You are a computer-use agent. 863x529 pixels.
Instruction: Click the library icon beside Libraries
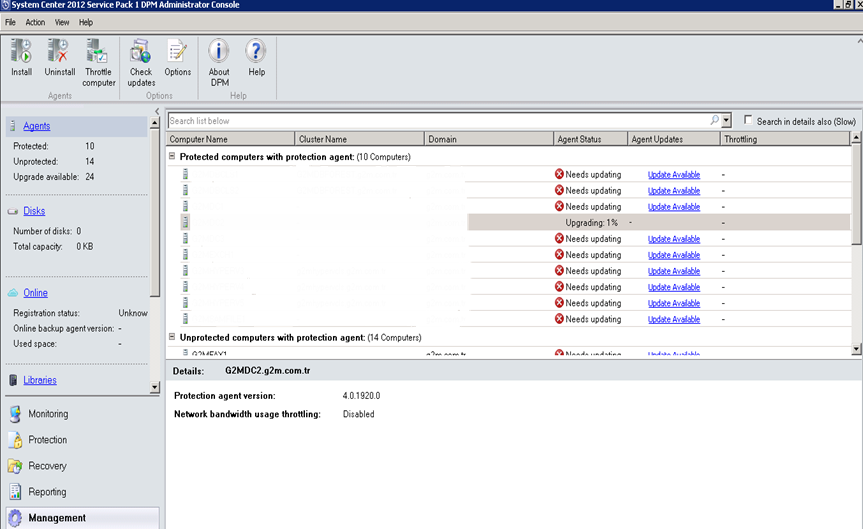(x=13, y=380)
